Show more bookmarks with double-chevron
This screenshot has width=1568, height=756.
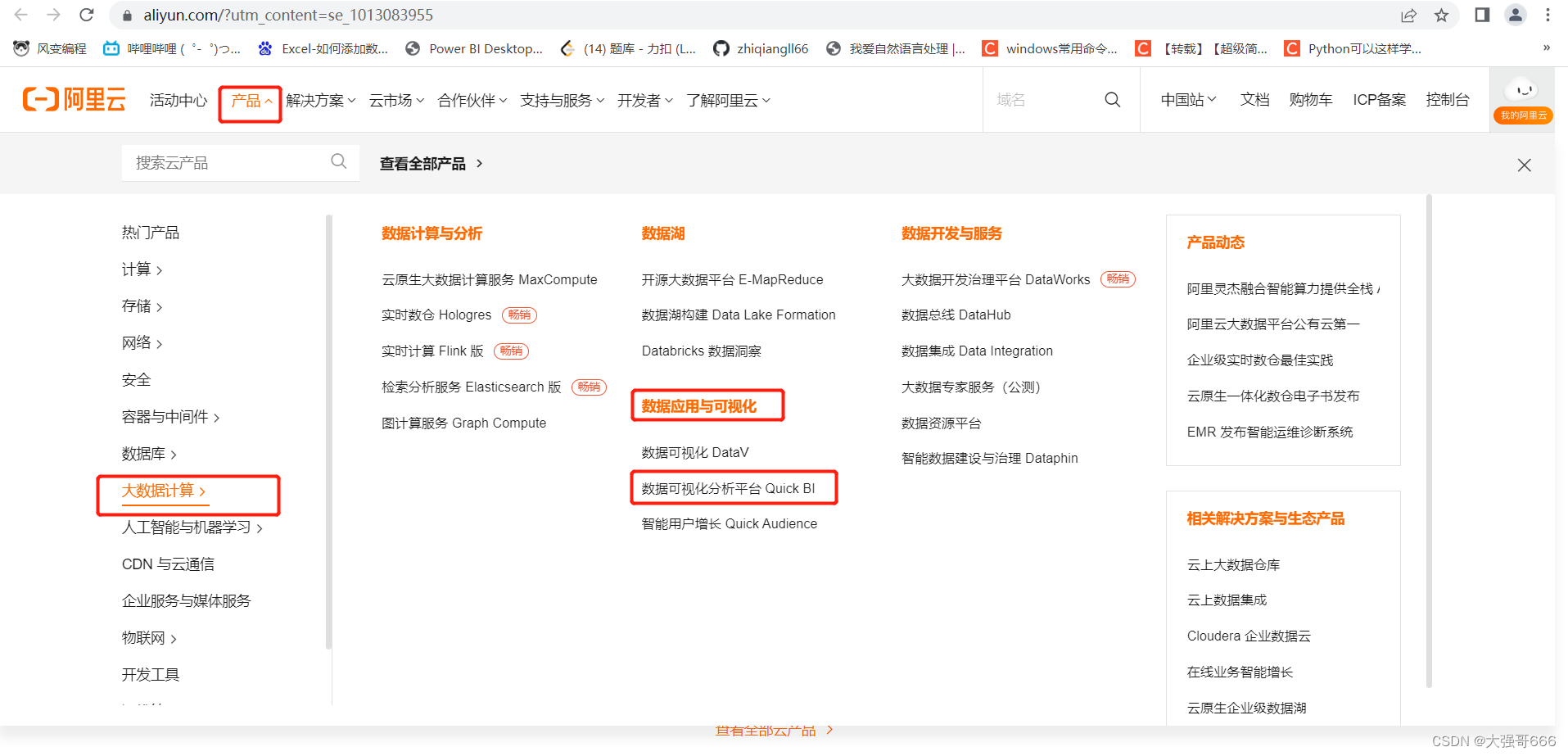click(1547, 48)
